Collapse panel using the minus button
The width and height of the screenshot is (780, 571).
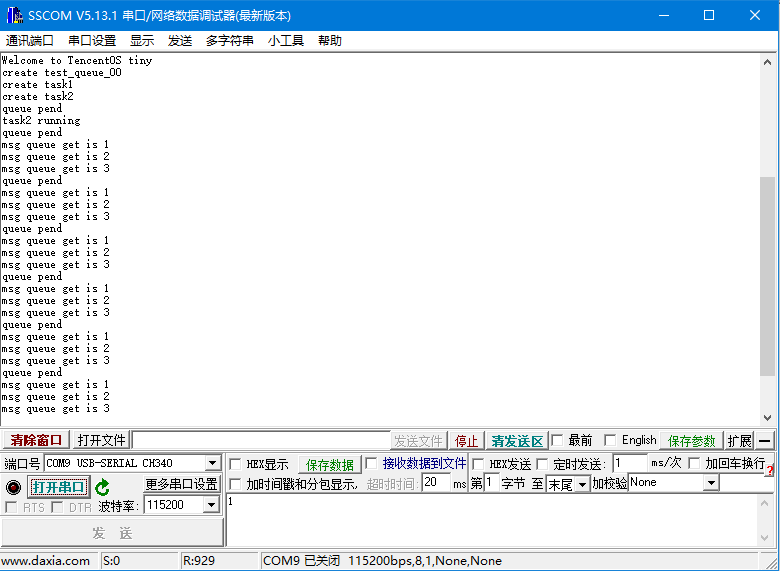coord(765,441)
